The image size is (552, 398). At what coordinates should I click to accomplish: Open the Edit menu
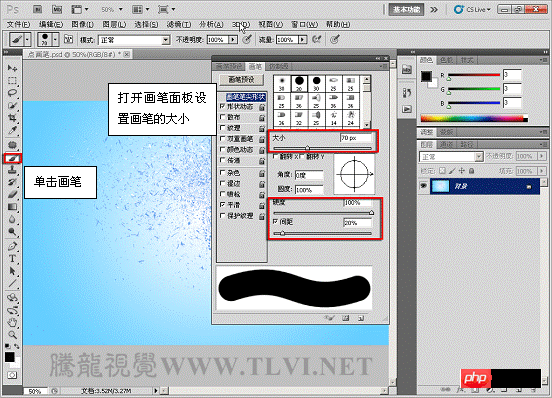(x=51, y=24)
